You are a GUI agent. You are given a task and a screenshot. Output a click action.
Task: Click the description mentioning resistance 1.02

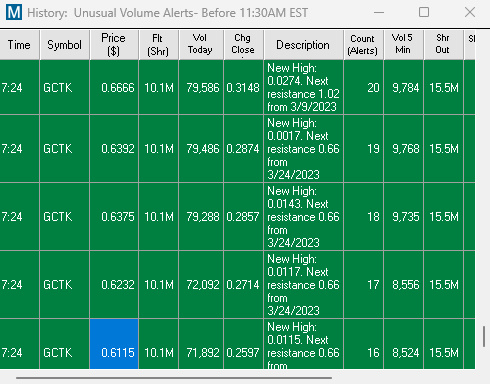303,88
